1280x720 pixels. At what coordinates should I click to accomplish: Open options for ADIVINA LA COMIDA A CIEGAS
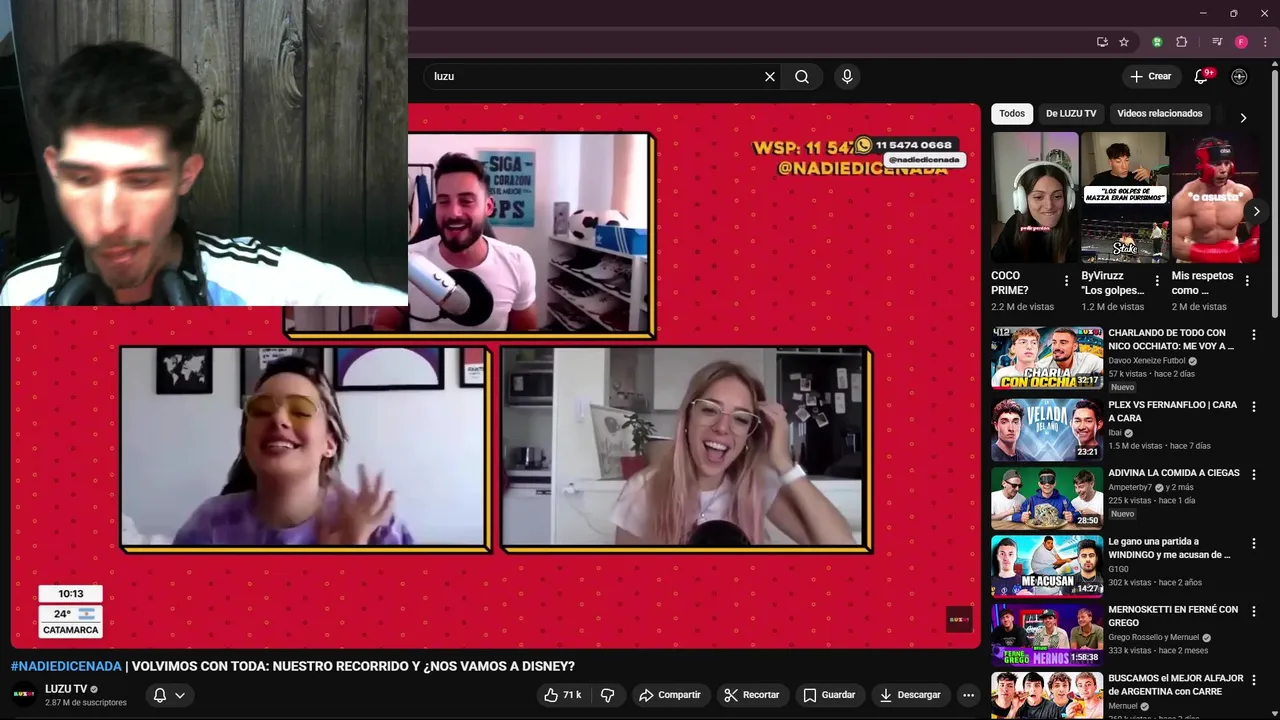(x=1253, y=475)
